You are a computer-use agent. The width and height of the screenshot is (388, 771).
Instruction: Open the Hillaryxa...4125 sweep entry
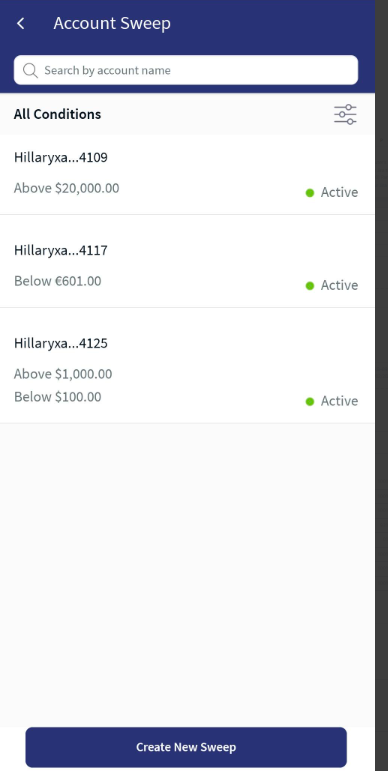(187, 366)
